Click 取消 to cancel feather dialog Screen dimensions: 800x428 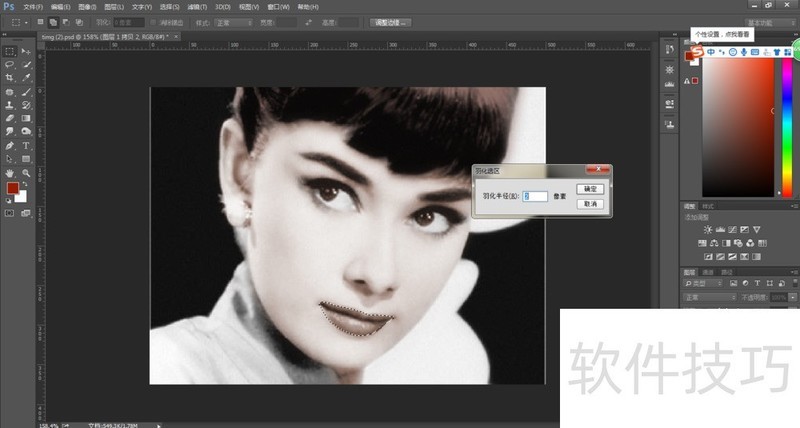[x=590, y=203]
